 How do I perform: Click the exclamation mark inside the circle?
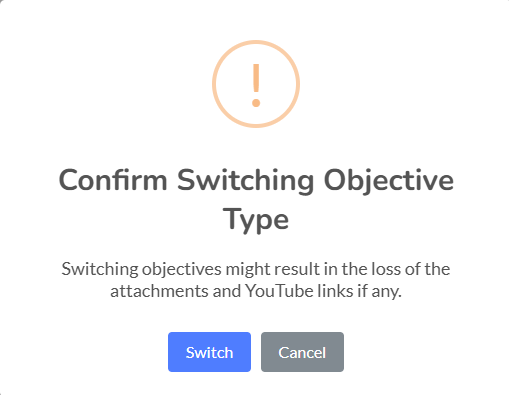[x=256, y=85]
